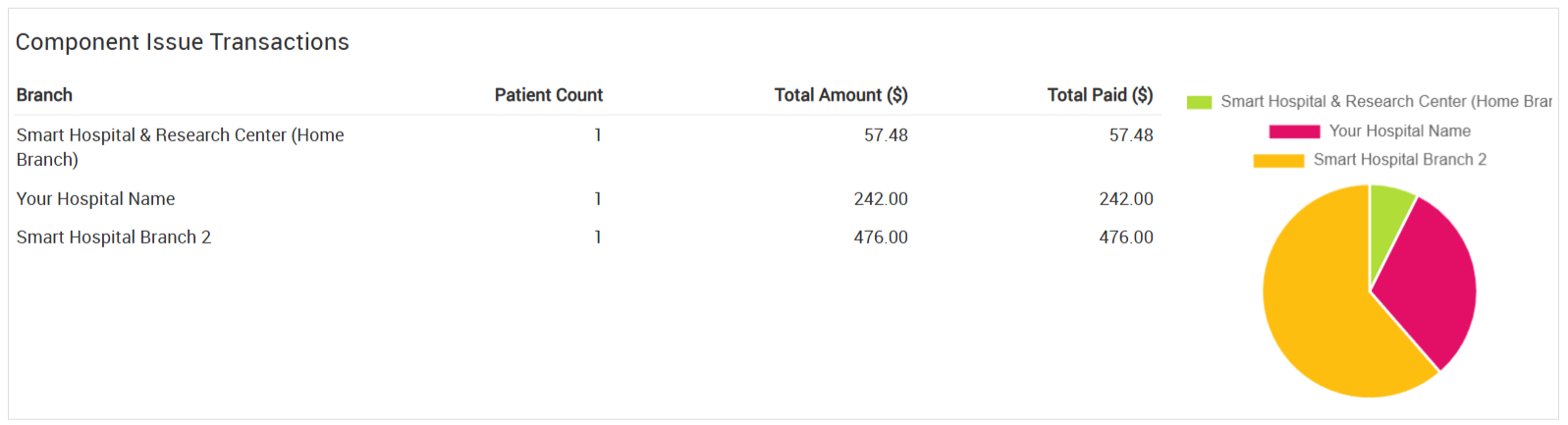Toggle Smart Hospital Branch 2 legend label
This screenshot has height=425, width=1568.
point(1399,160)
